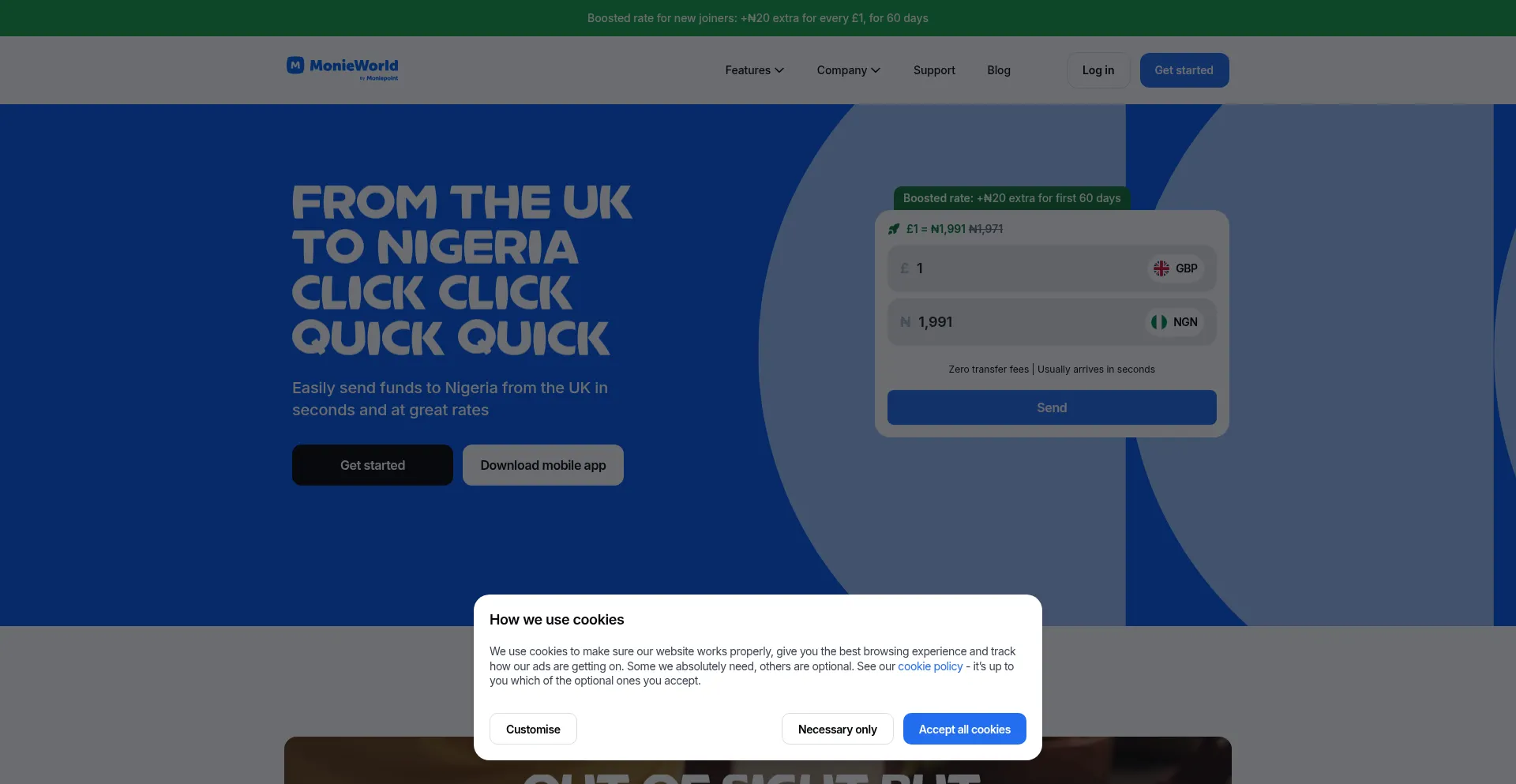Click the Send button in converter

1052,407
